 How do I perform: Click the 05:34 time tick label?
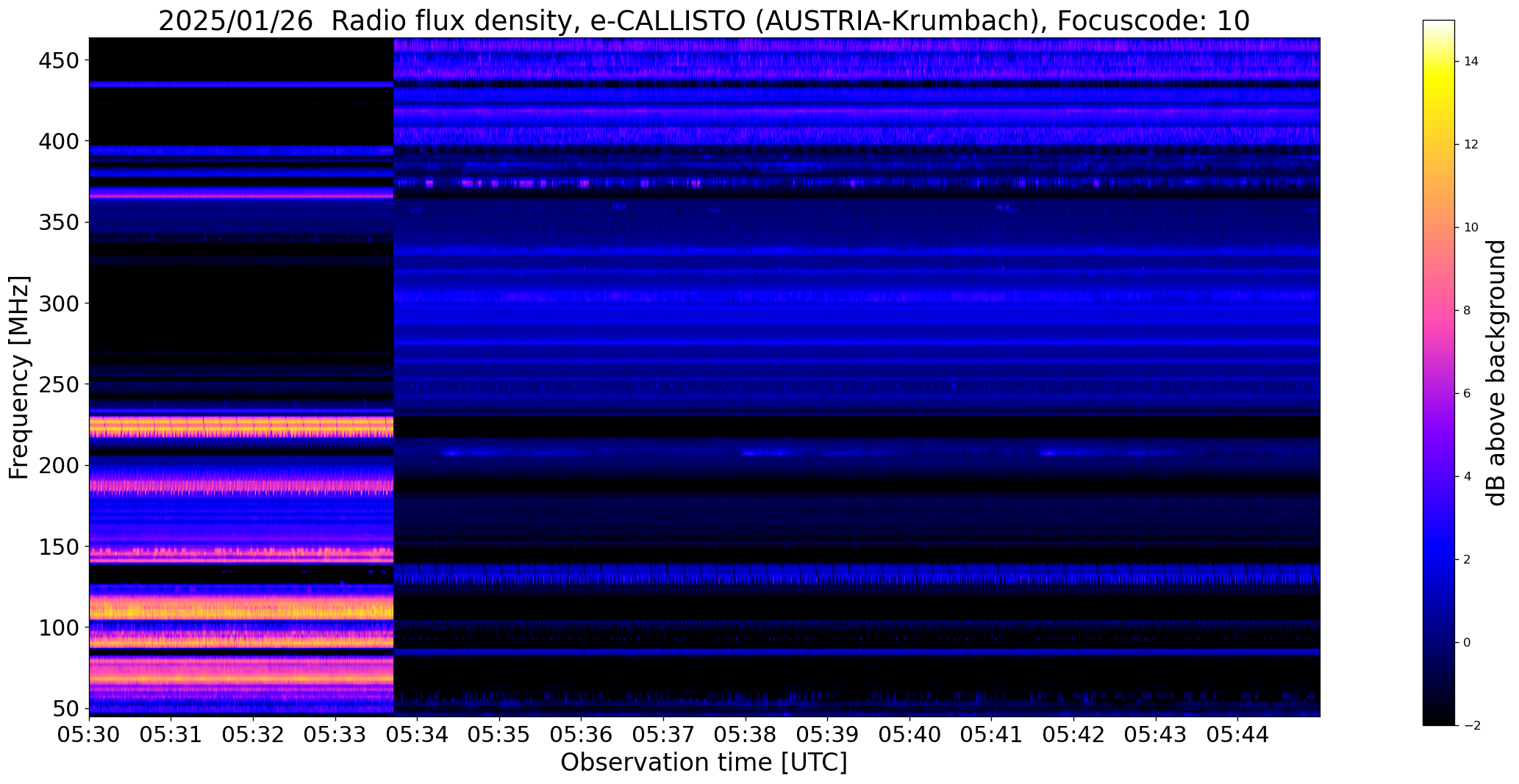point(418,733)
